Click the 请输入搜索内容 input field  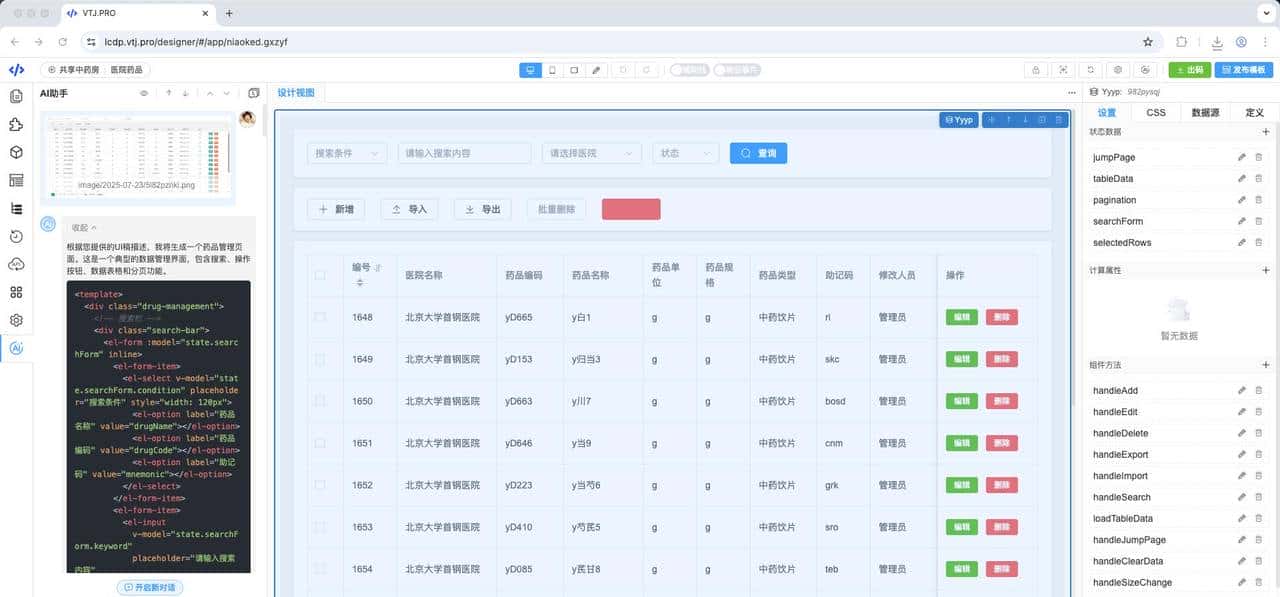[x=464, y=153]
